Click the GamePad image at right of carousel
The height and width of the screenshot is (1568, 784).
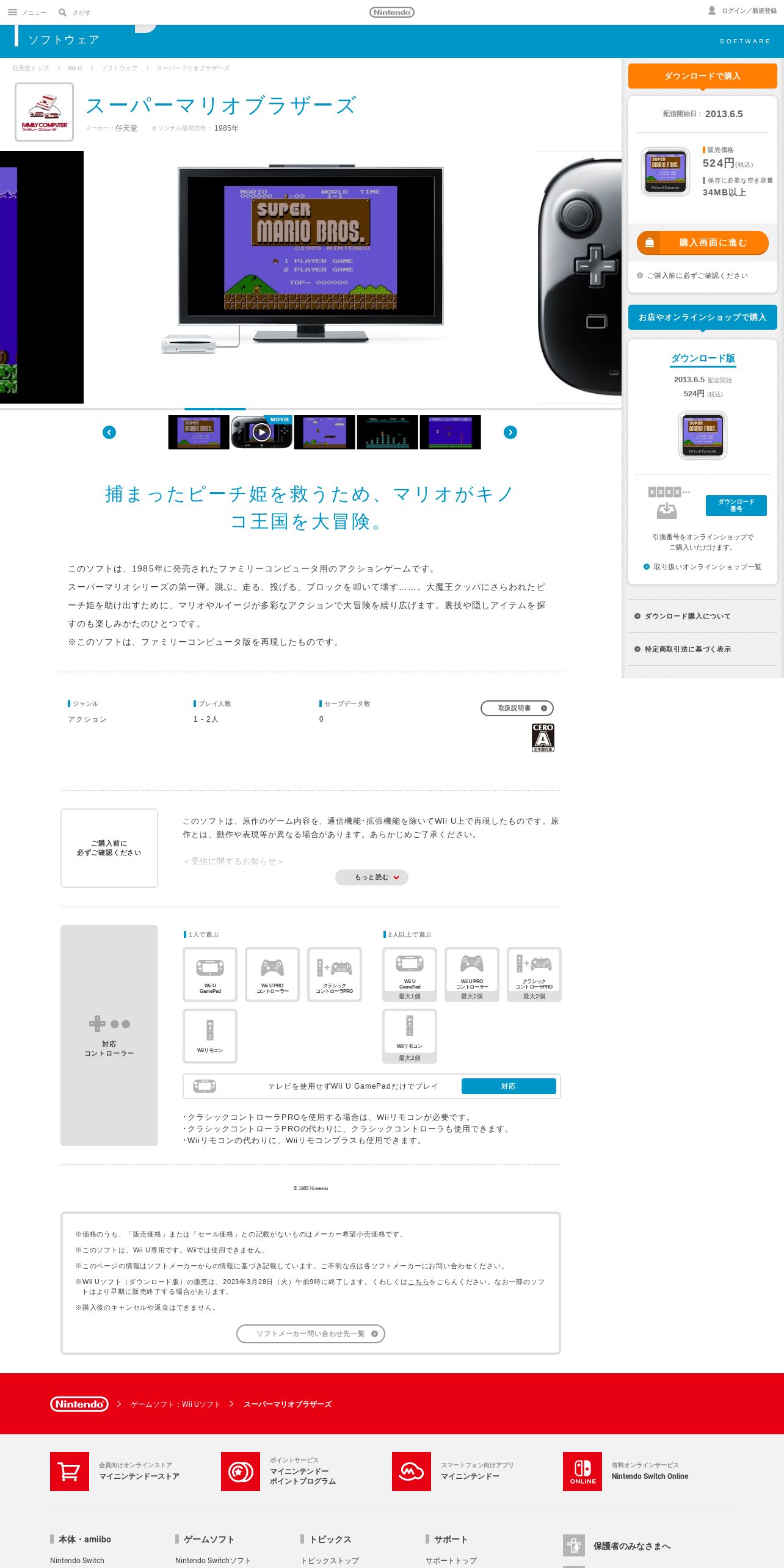coord(579,277)
